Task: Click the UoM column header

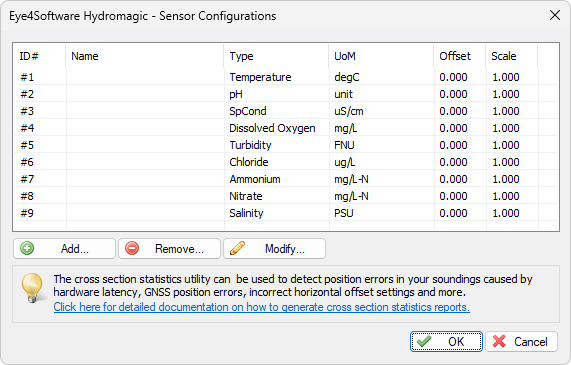Action: (381, 56)
